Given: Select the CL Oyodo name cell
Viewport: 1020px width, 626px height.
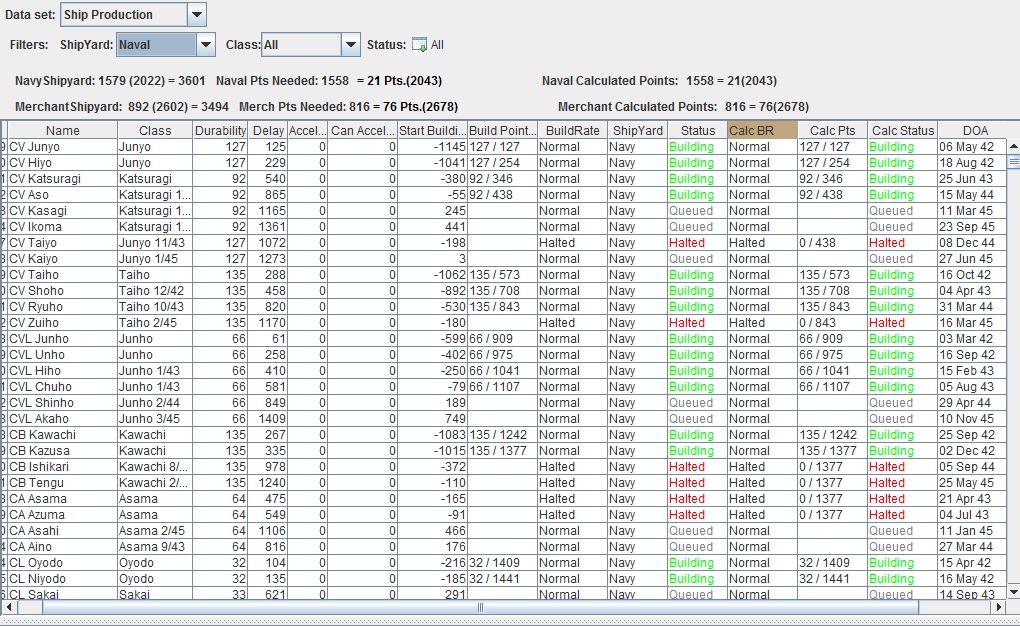Looking at the screenshot, I should point(62,563).
